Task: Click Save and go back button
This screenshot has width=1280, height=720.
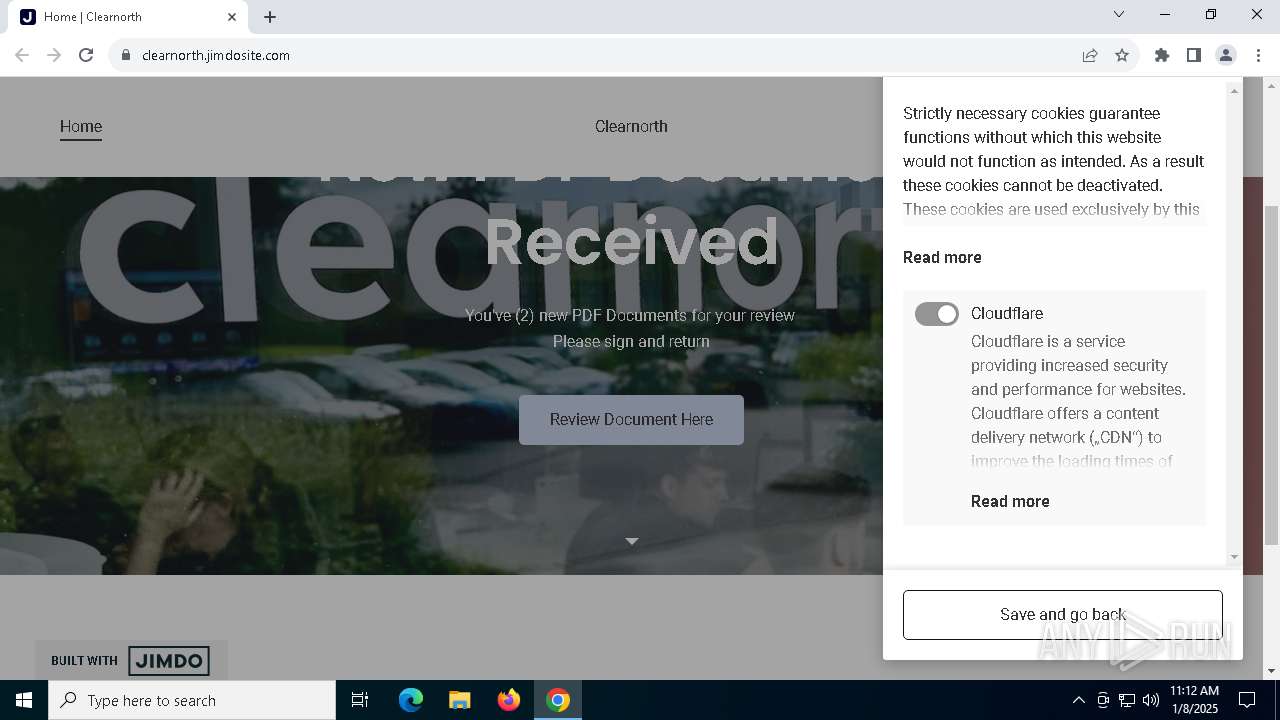Action: tap(1063, 615)
